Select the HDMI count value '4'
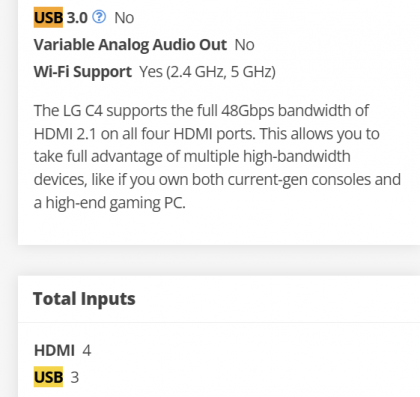This screenshot has width=420, height=397. pos(87,350)
